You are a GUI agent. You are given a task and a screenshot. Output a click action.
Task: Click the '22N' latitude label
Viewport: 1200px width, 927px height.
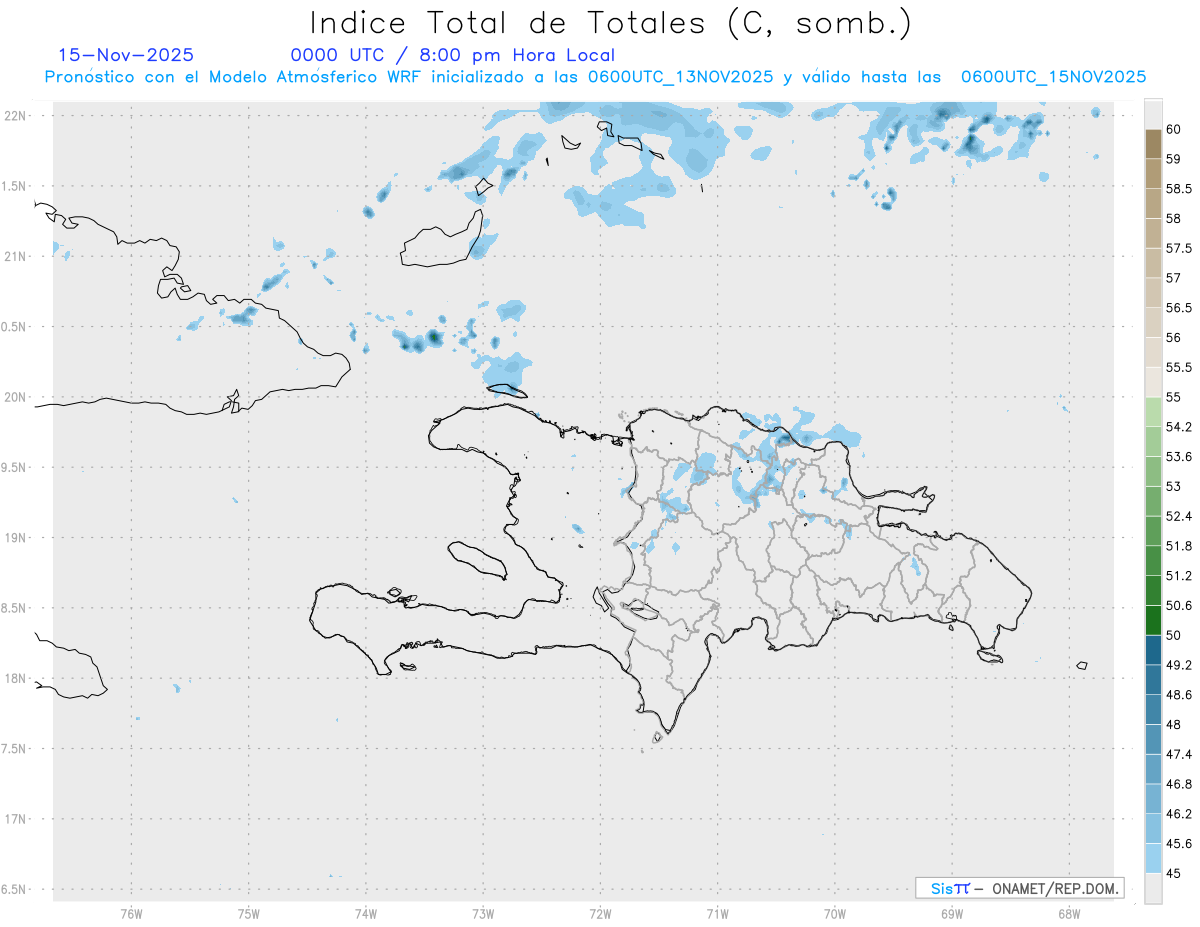pos(17,116)
